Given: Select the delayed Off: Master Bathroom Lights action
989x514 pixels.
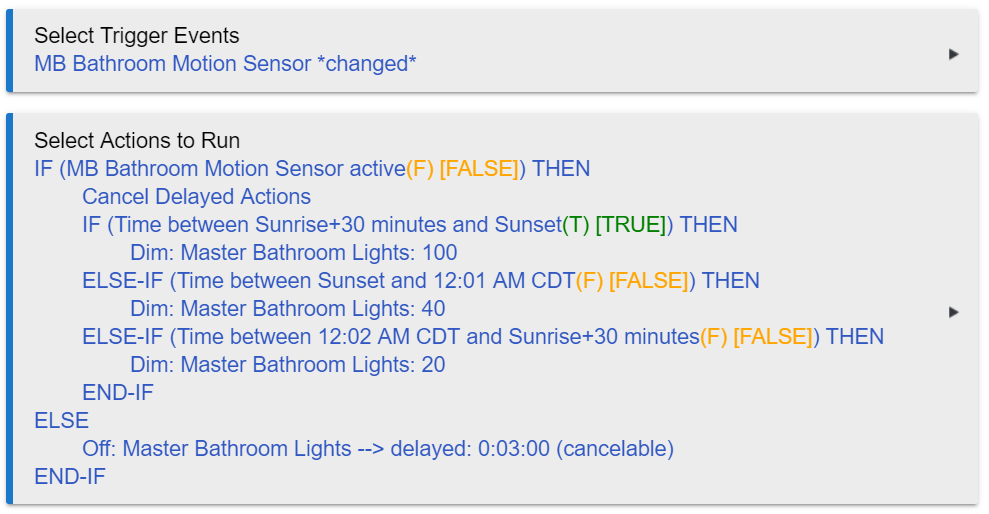Looking at the screenshot, I should point(378,449).
